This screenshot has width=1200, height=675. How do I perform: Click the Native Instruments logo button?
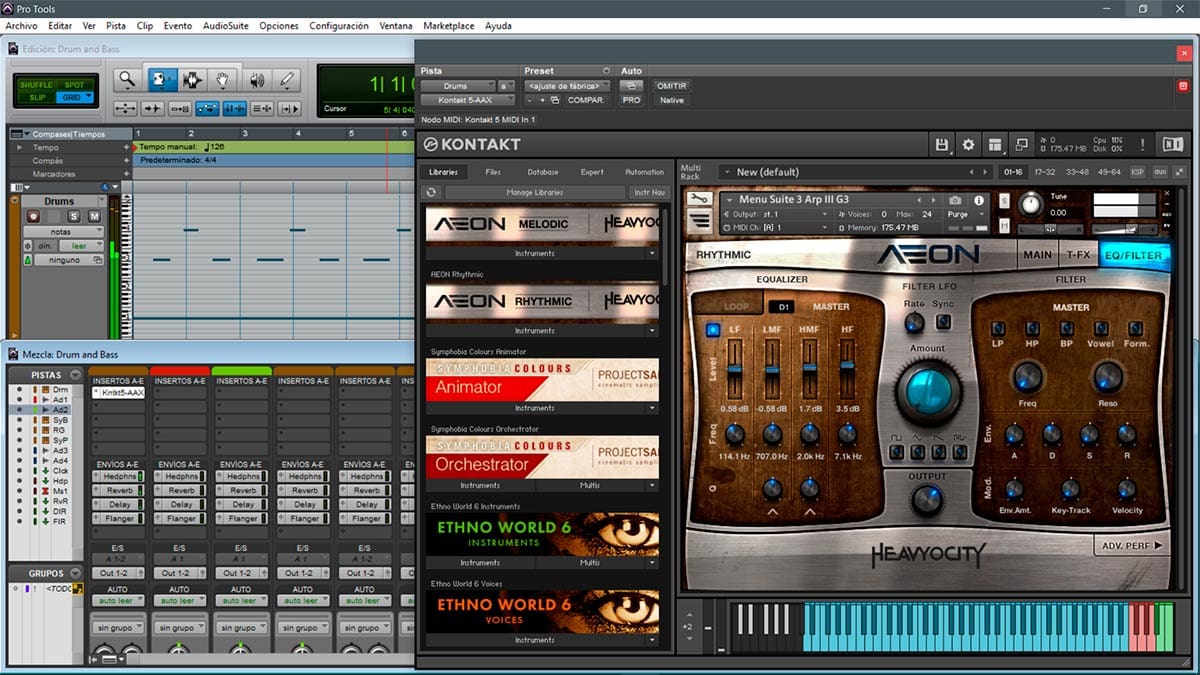tap(1173, 144)
